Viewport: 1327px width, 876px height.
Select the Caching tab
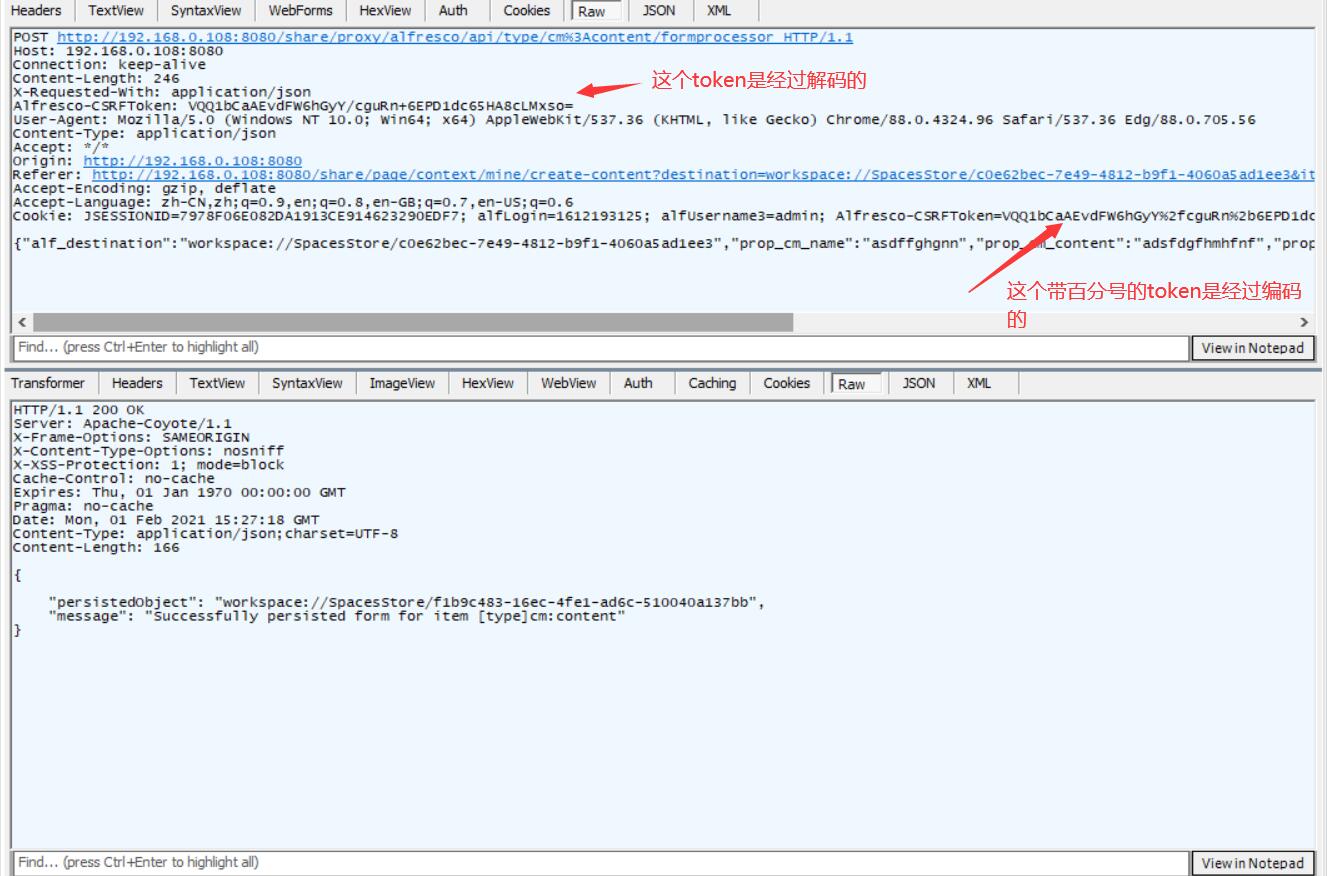click(712, 383)
